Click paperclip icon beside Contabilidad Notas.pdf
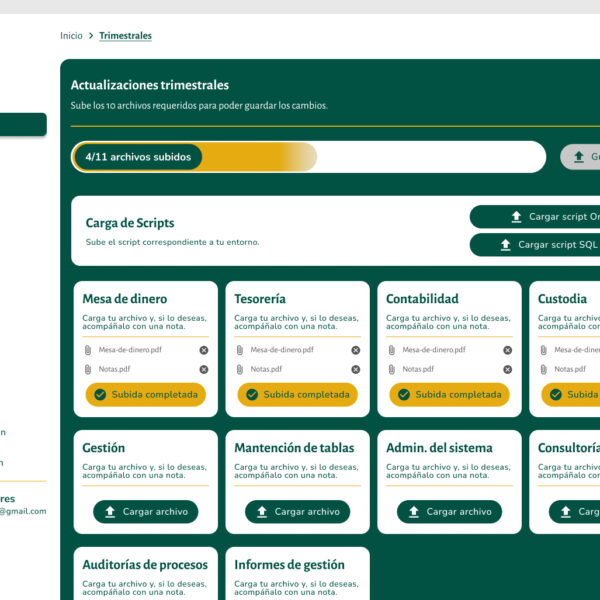The width and height of the screenshot is (600, 600). click(392, 369)
